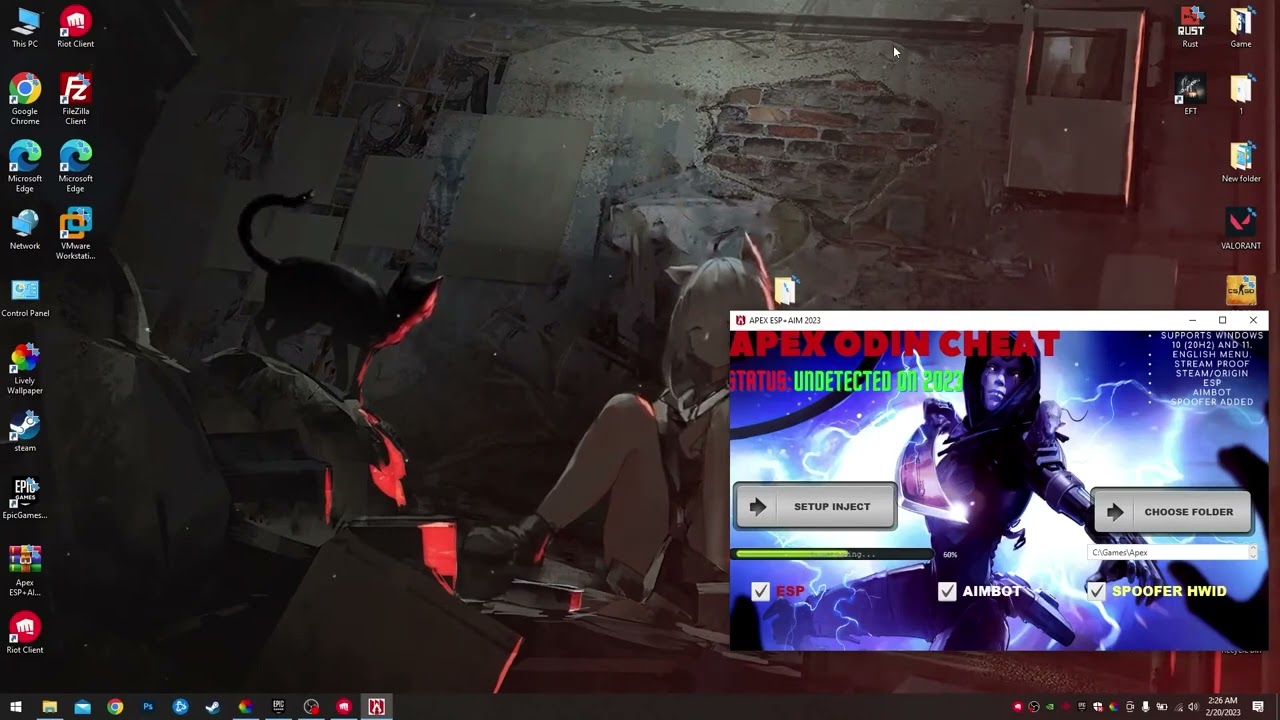Viewport: 1280px width, 720px height.
Task: Select the steam desktop shortcut
Action: 25,432
